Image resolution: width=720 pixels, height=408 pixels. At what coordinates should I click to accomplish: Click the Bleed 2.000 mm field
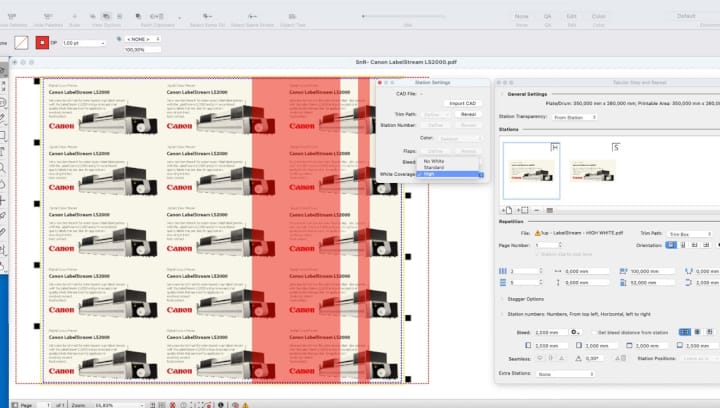[x=551, y=332]
